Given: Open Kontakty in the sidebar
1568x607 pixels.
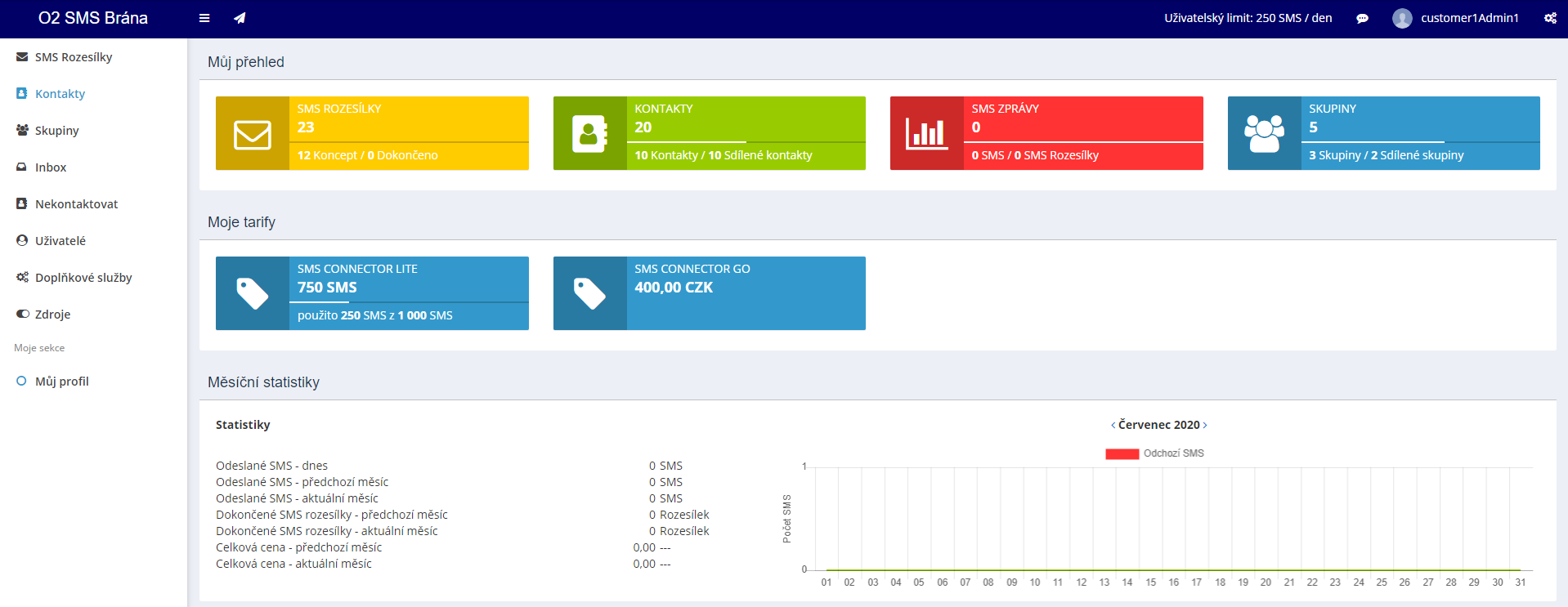Looking at the screenshot, I should [x=60, y=94].
